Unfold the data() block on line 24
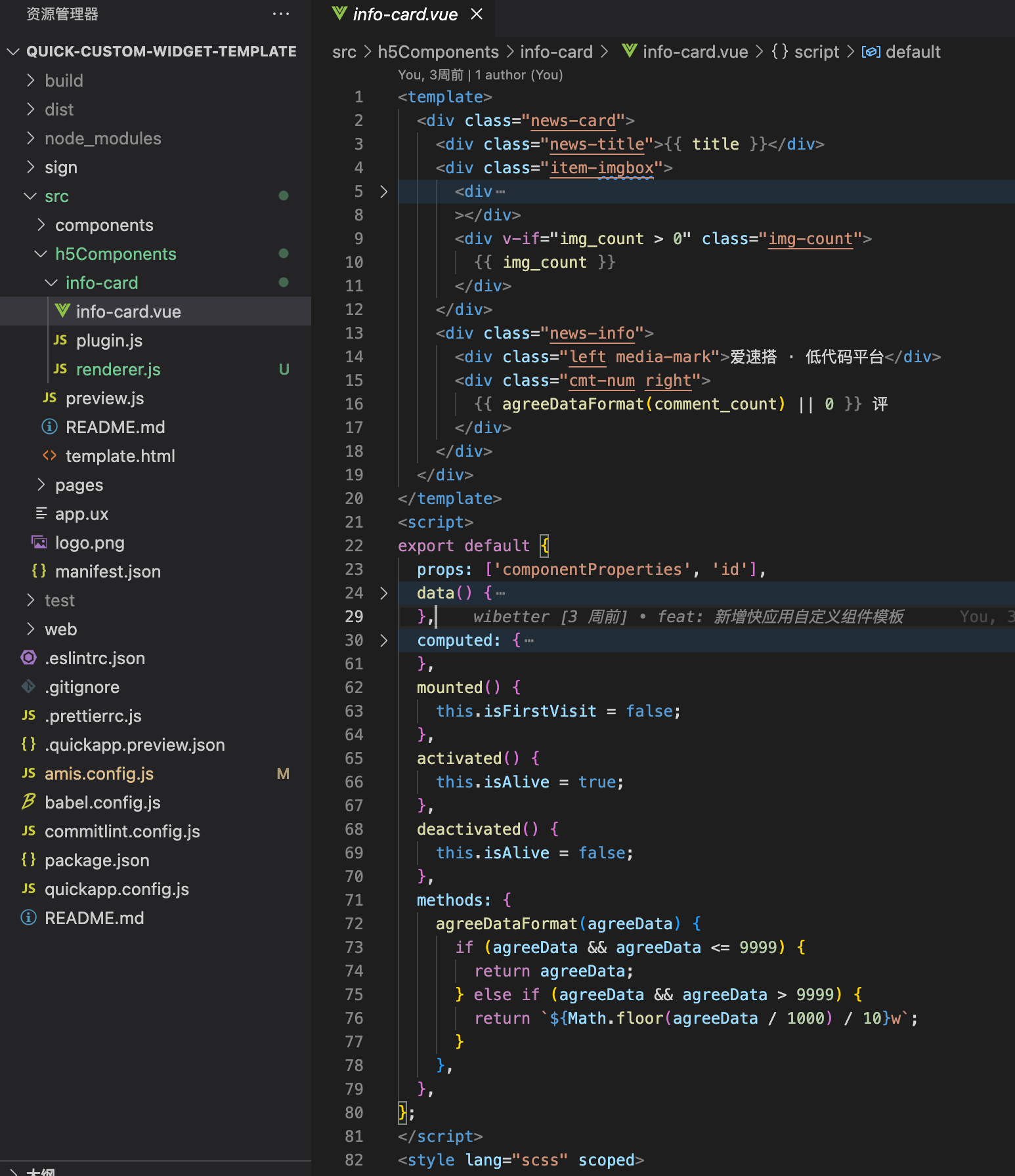 [x=384, y=593]
